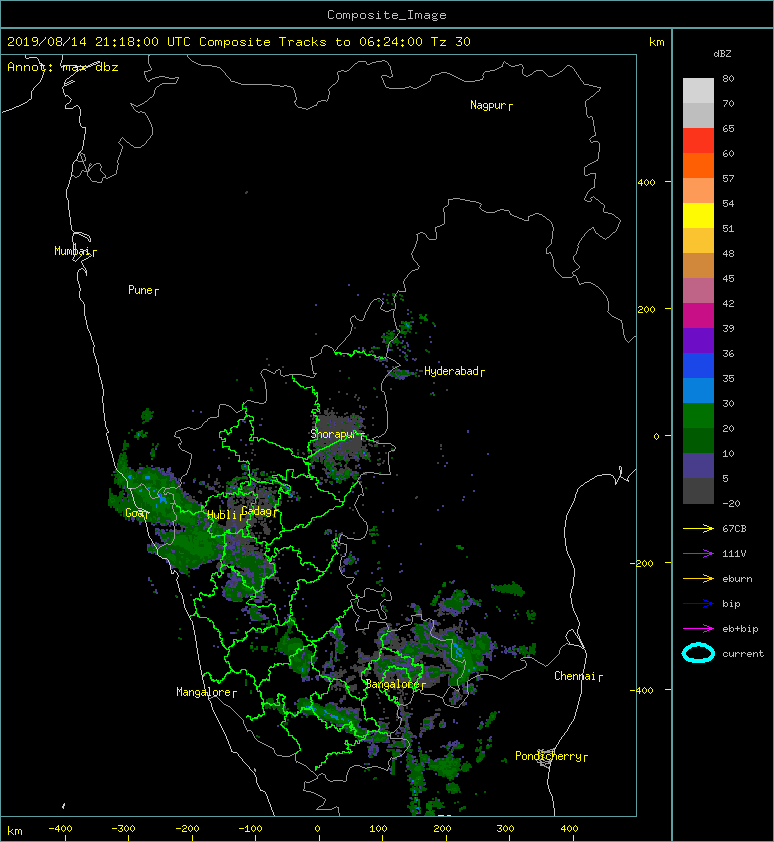Click the Gadag city label
This screenshot has height=842, width=774.
click(x=257, y=511)
